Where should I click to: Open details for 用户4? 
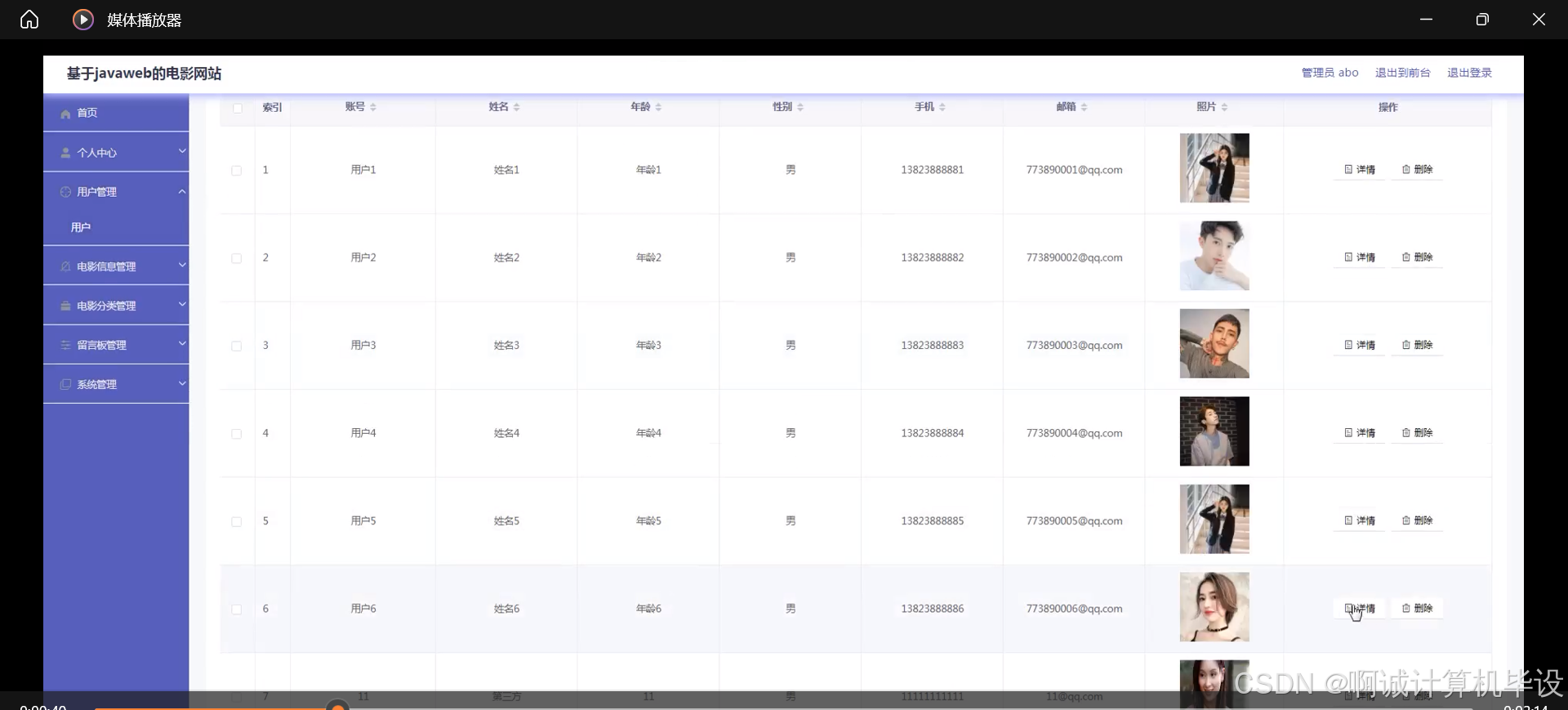tap(1360, 433)
